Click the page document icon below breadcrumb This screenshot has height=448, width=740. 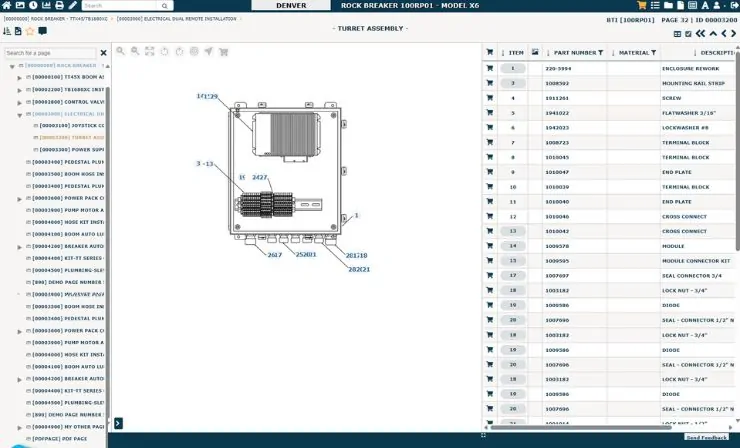(x=18, y=31)
